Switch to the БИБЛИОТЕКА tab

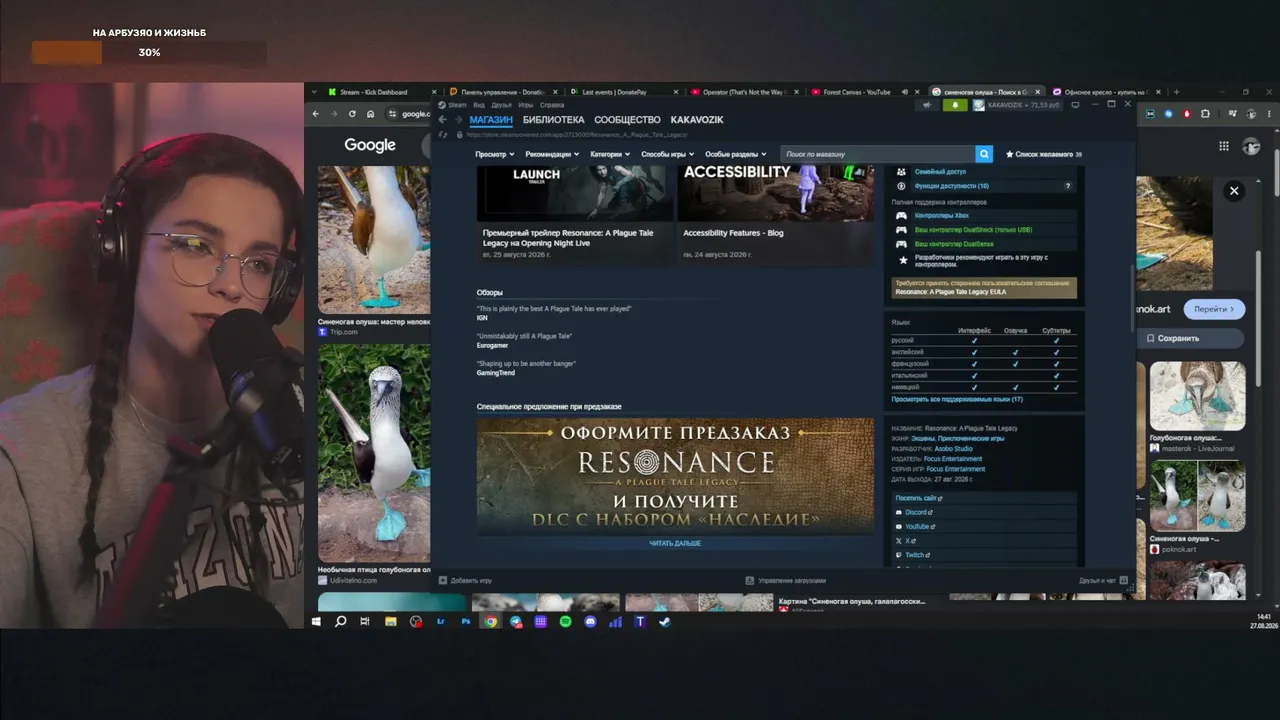[553, 120]
